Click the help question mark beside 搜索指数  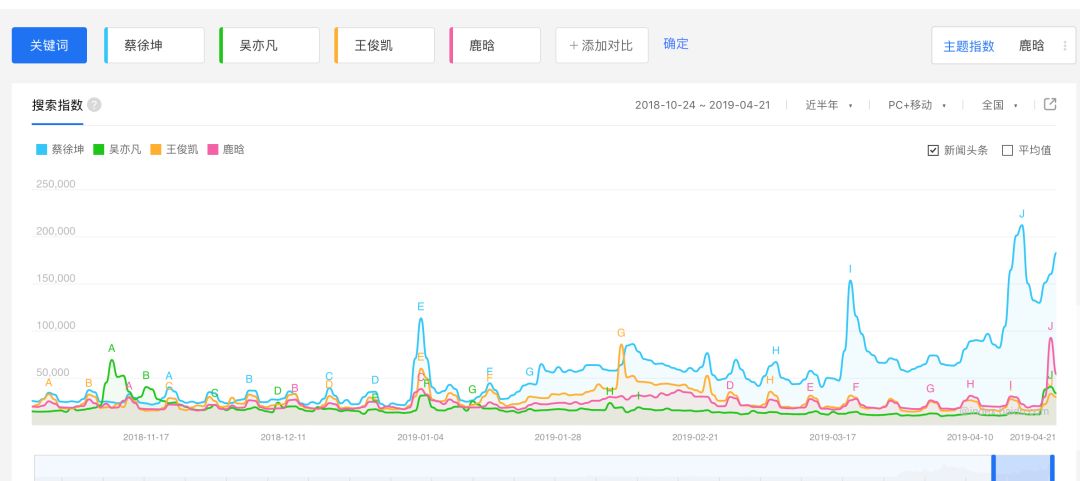[x=94, y=105]
